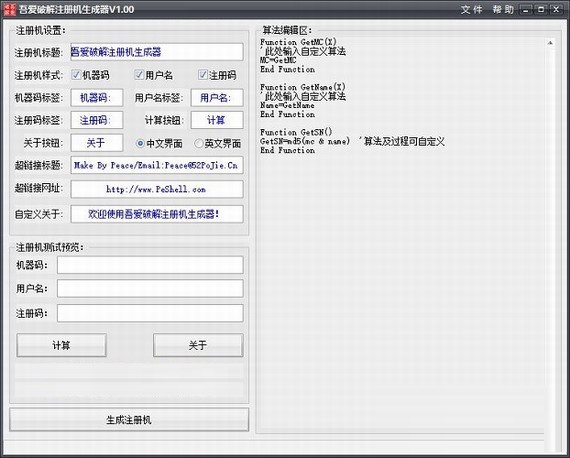
Task: Click the preview 用户名 input box
Action: pos(150,289)
